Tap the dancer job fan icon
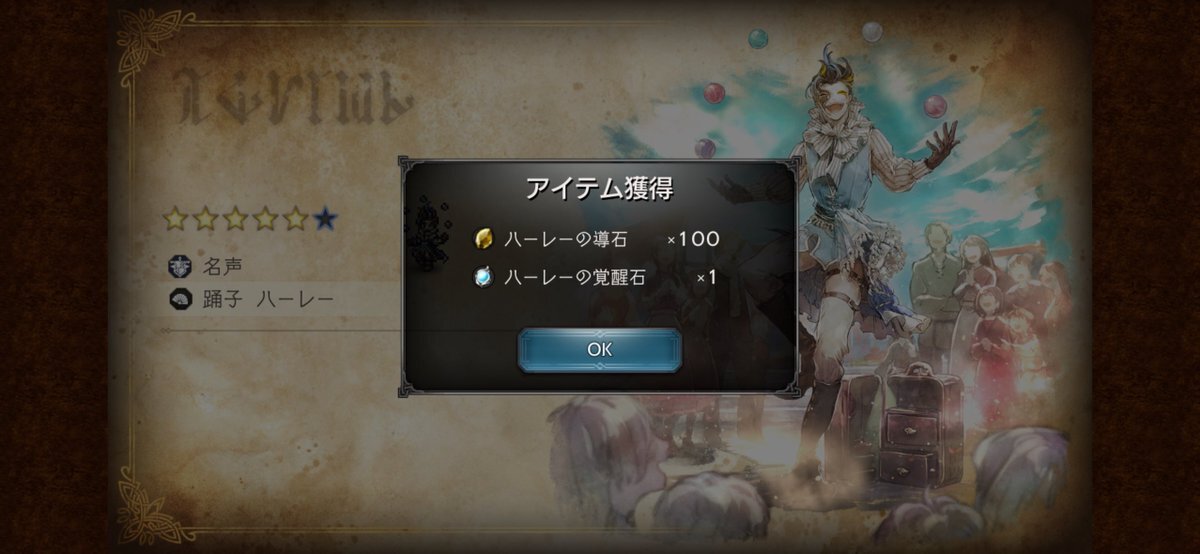This screenshot has width=1200, height=554. click(x=181, y=299)
